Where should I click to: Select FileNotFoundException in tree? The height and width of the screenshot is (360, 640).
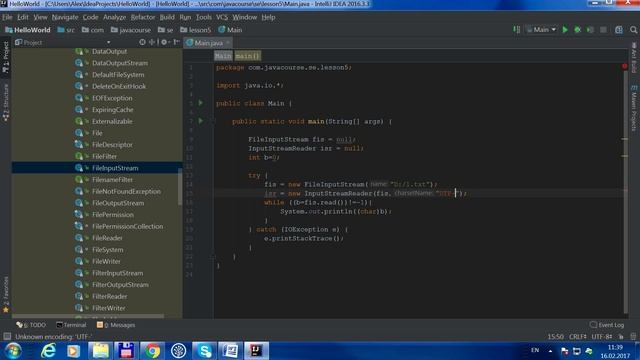126,191
